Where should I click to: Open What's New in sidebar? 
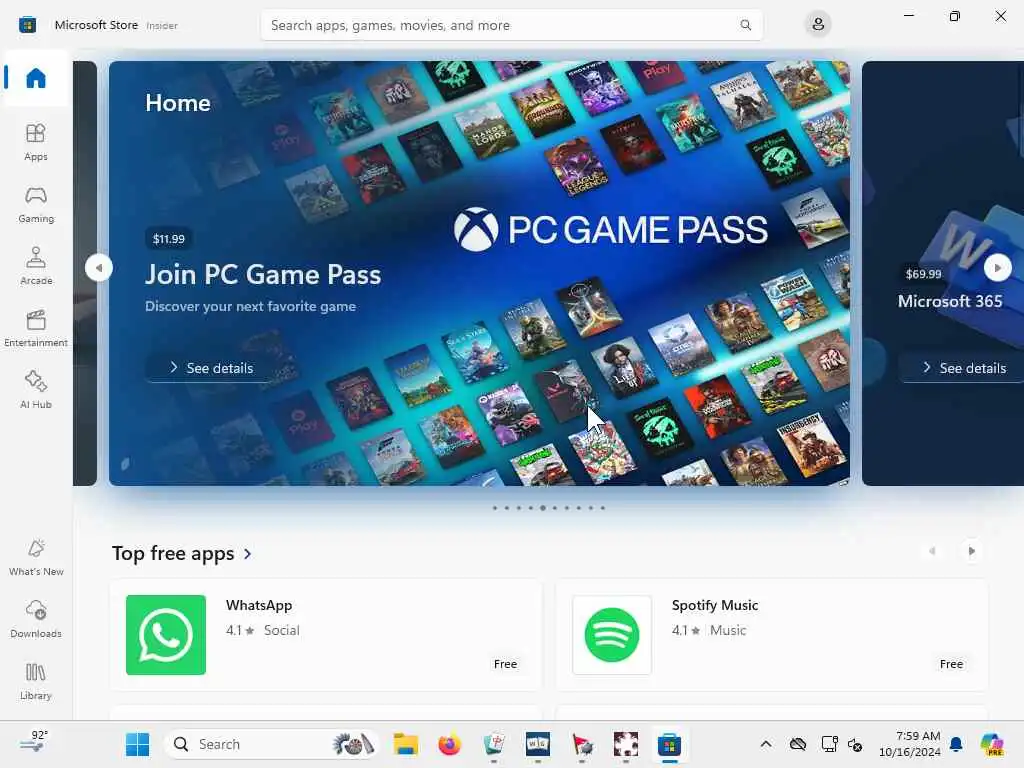coord(36,558)
